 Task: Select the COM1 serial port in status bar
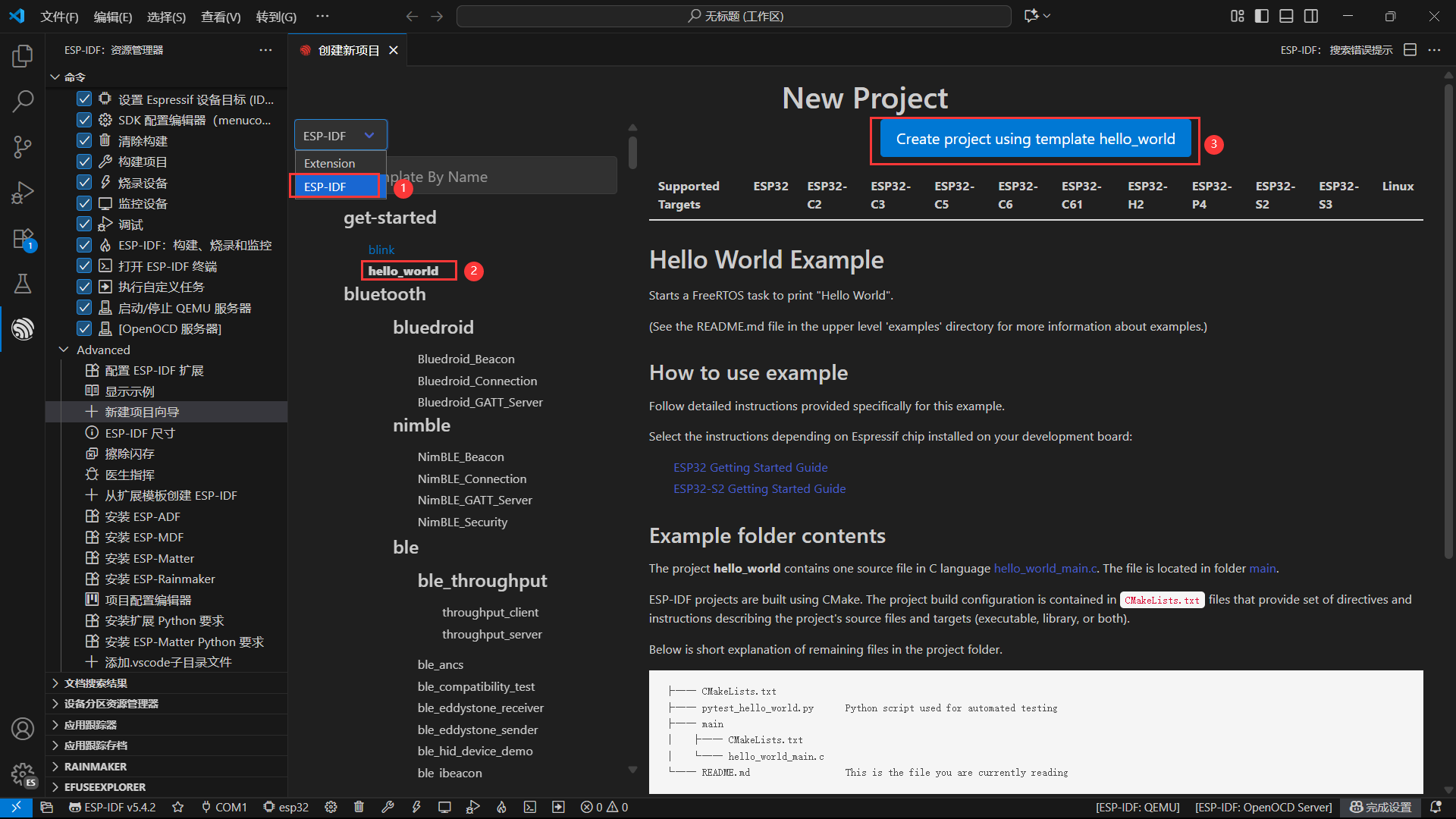point(227,807)
